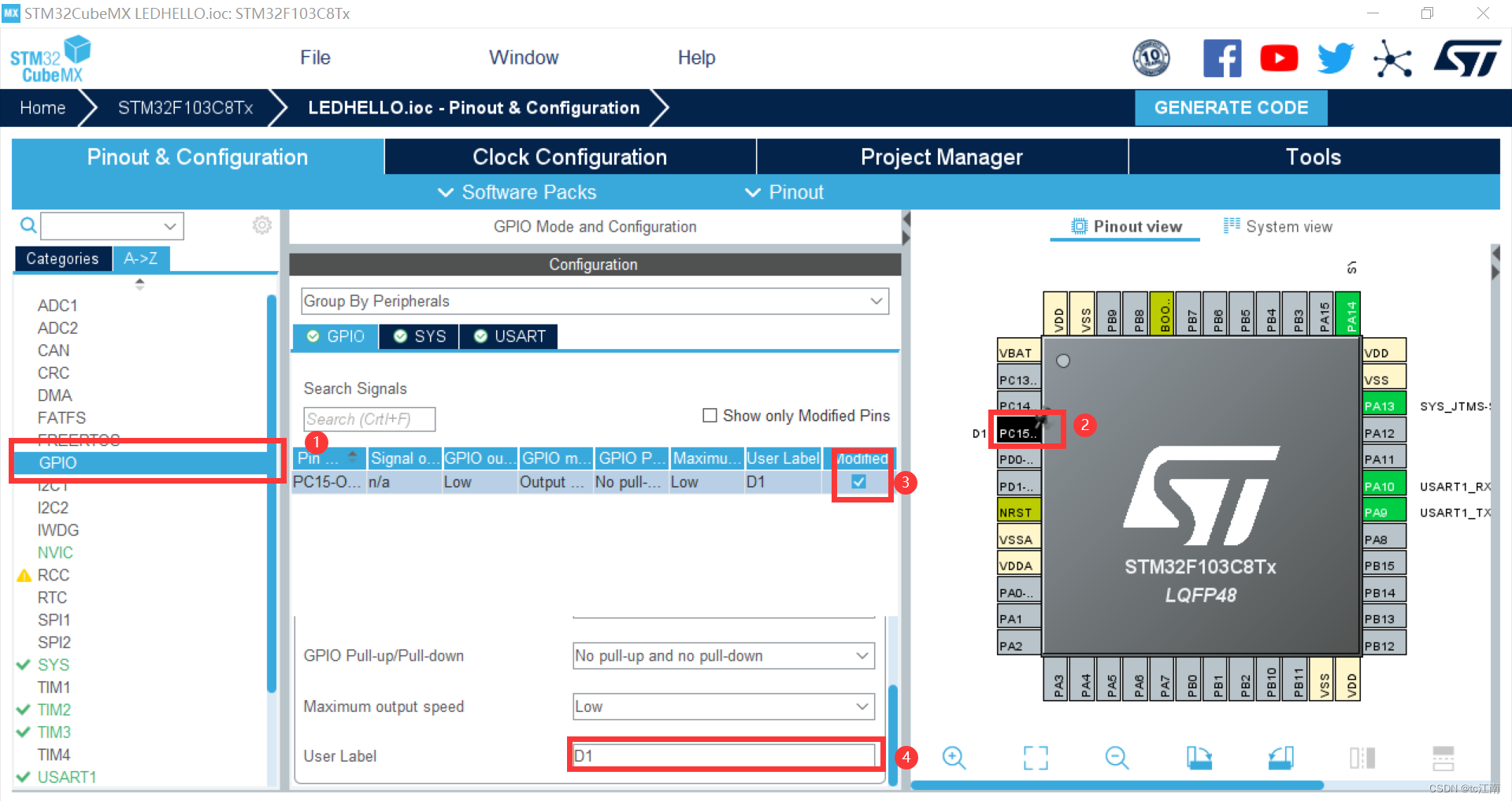The height and width of the screenshot is (801, 1512).
Task: Click the User Label input field
Action: coord(724,756)
